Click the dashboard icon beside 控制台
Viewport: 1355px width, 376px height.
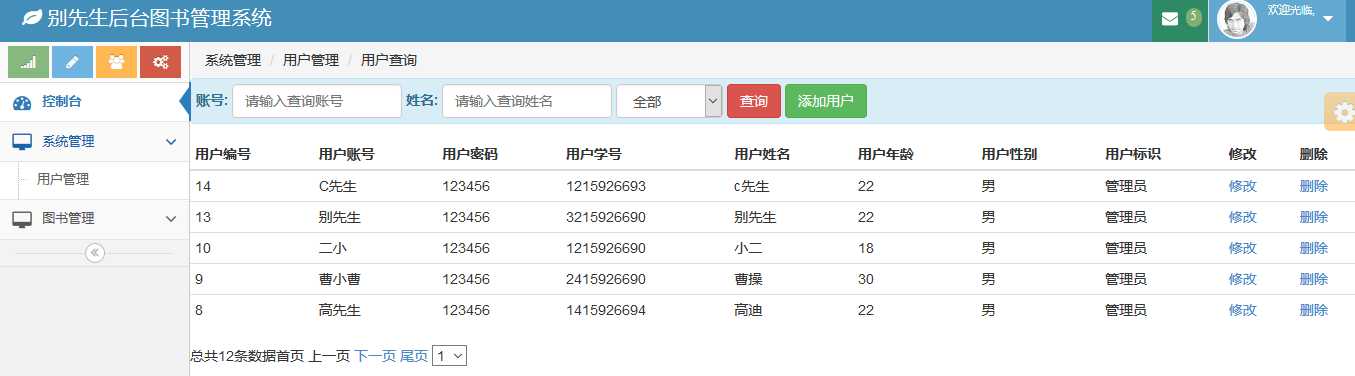pos(22,102)
